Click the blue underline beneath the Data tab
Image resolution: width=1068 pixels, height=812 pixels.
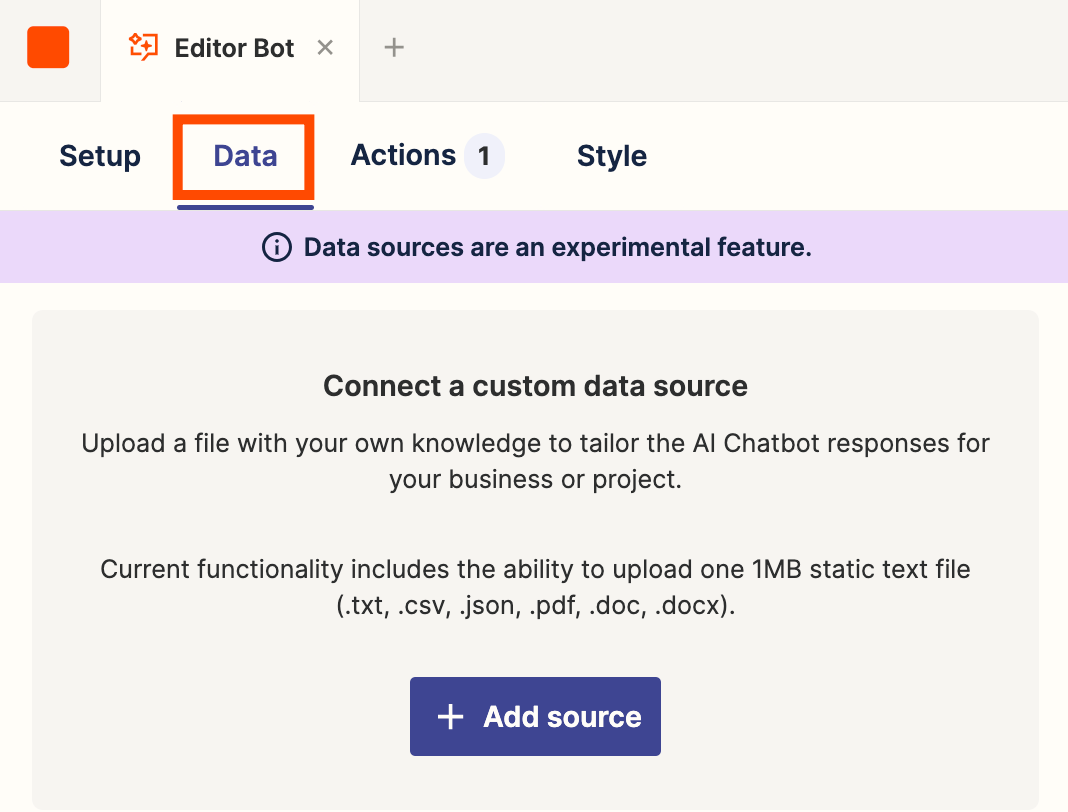pyautogui.click(x=245, y=207)
